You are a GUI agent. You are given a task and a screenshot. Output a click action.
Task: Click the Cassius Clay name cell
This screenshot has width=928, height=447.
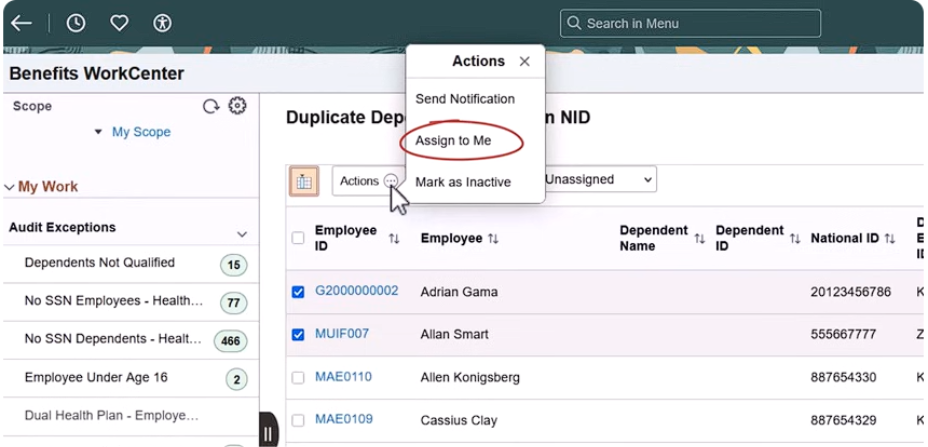click(x=459, y=421)
